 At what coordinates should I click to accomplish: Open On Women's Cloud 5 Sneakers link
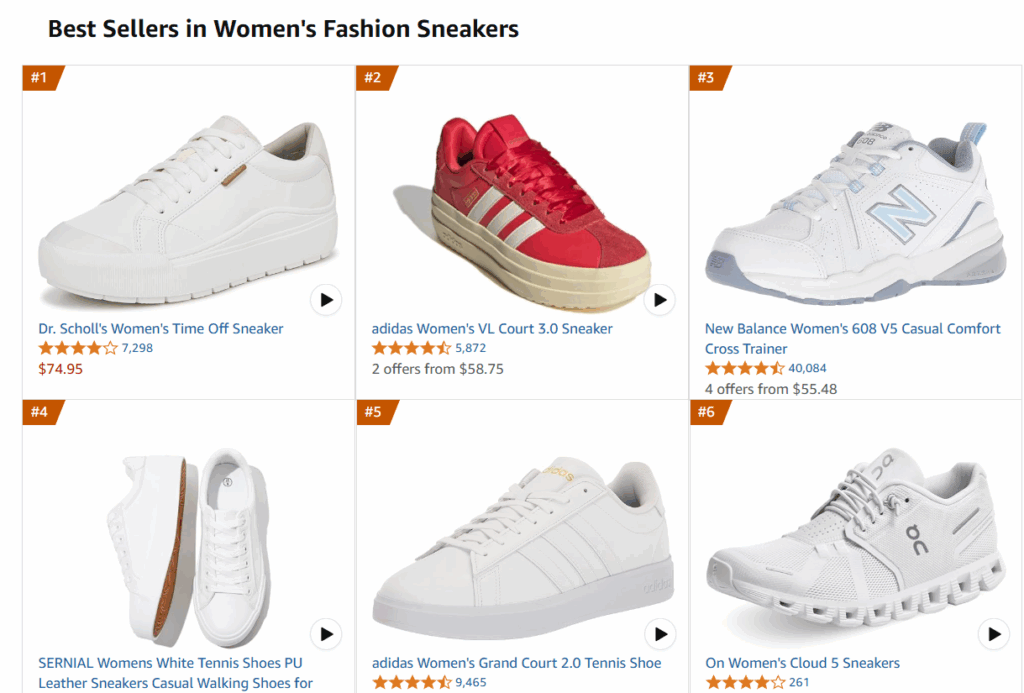coord(802,663)
